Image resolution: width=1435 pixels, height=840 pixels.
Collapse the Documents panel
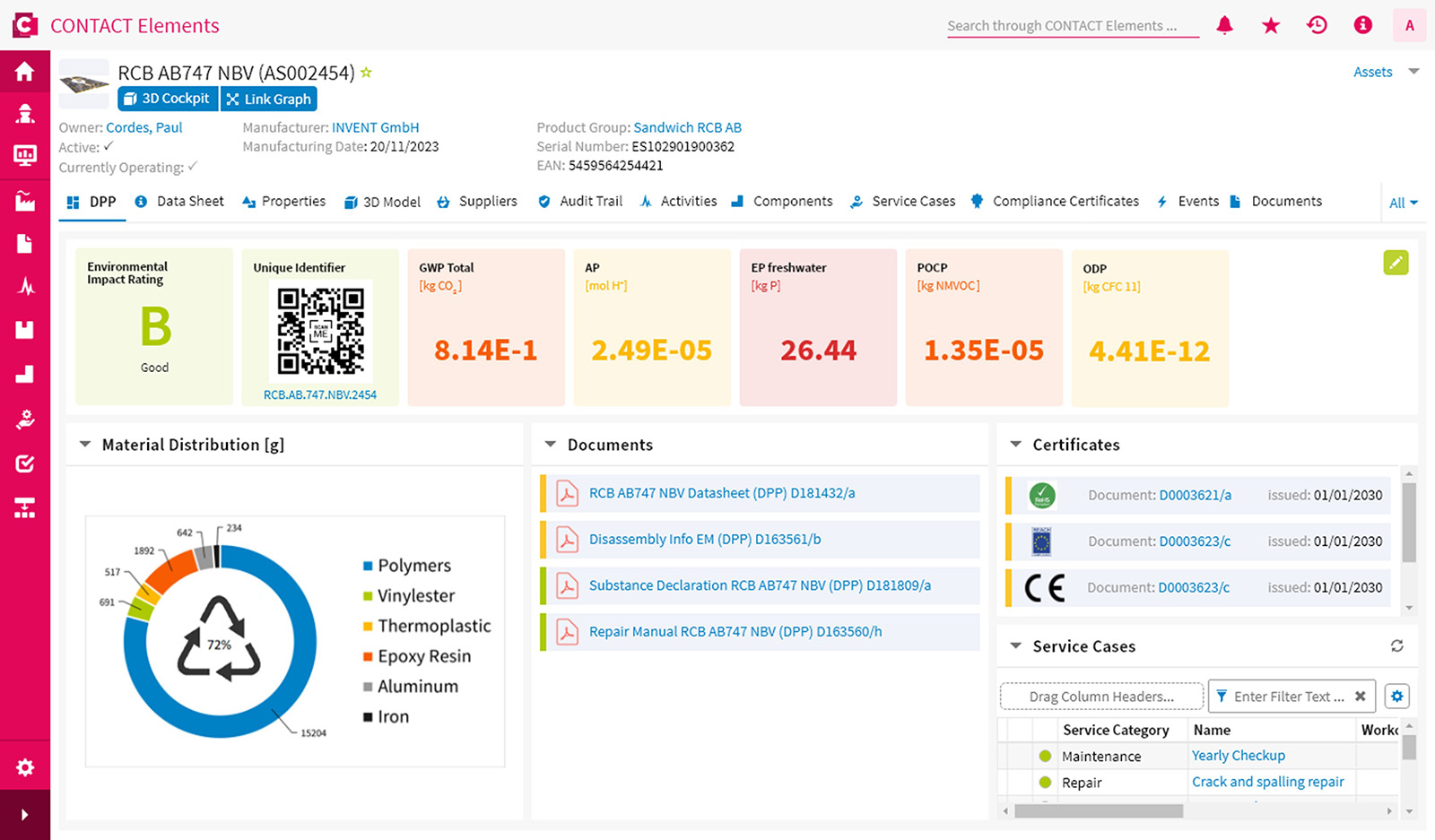[551, 445]
